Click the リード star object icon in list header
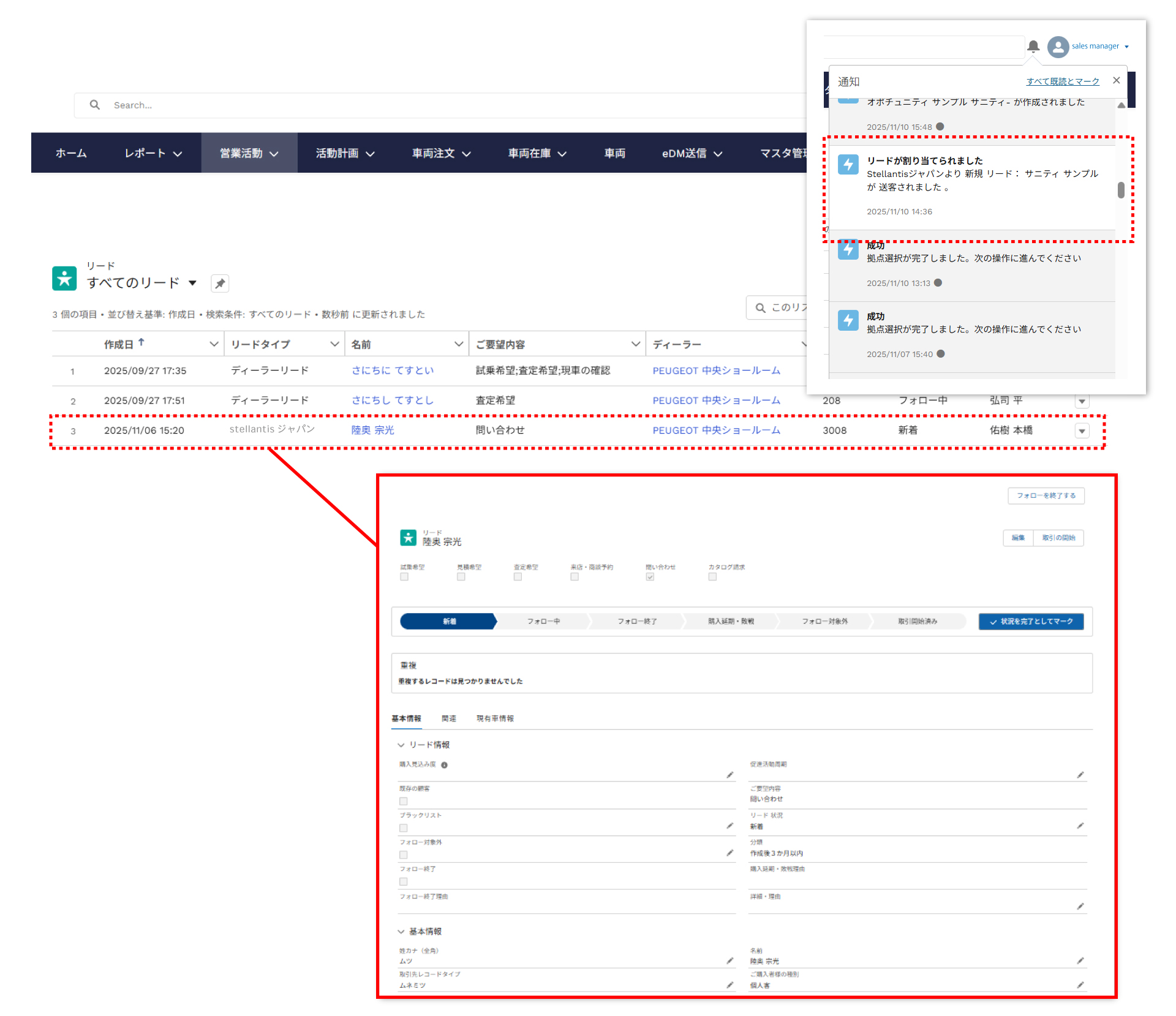This screenshot has height=1016, width=1176. tap(64, 278)
